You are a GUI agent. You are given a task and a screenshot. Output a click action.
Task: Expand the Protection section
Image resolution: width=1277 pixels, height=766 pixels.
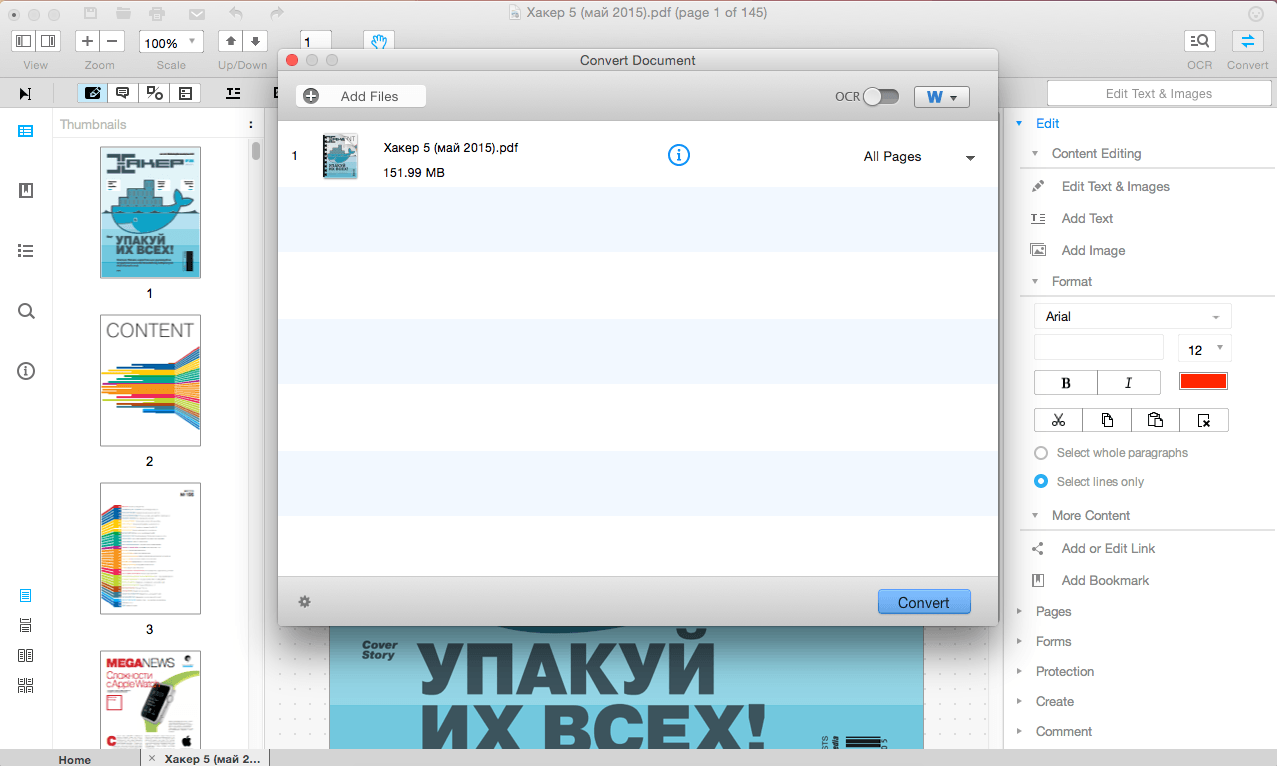tap(1019, 671)
